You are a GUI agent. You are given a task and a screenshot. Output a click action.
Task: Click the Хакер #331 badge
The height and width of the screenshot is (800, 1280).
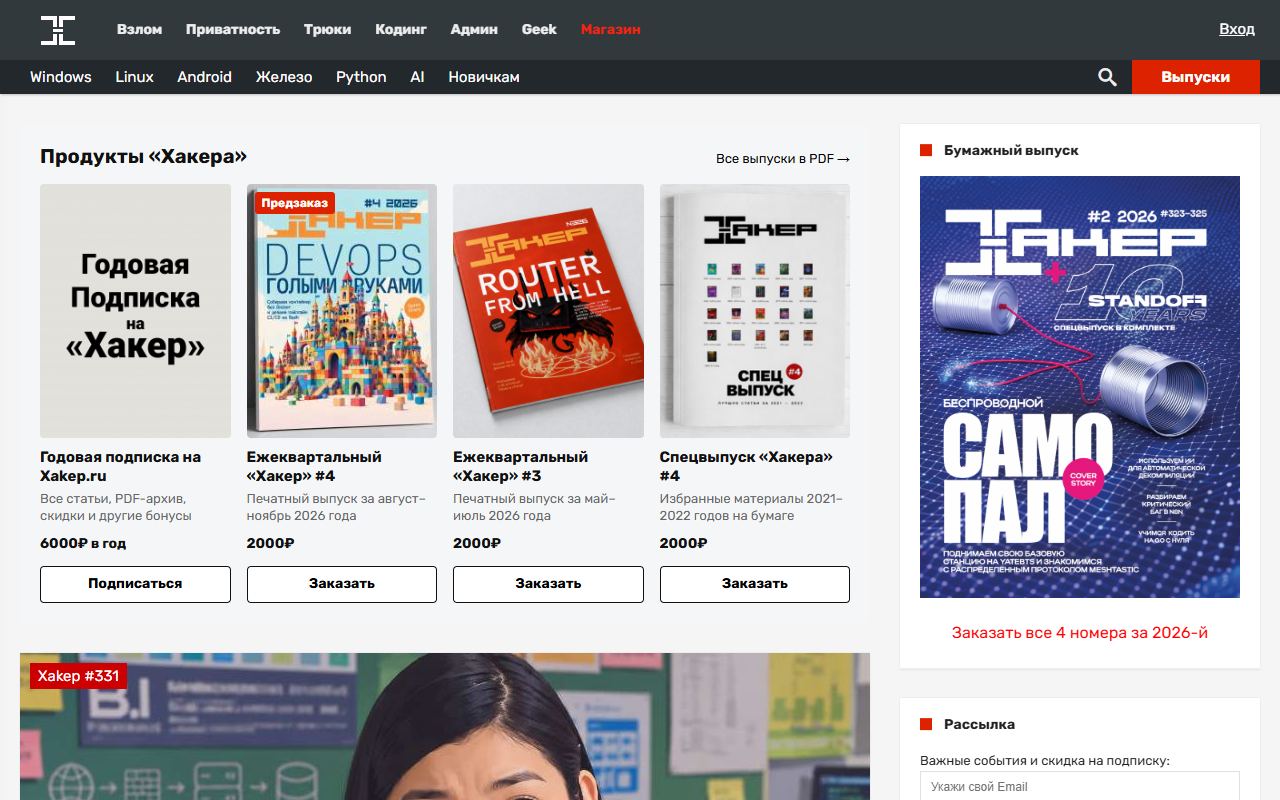point(78,676)
